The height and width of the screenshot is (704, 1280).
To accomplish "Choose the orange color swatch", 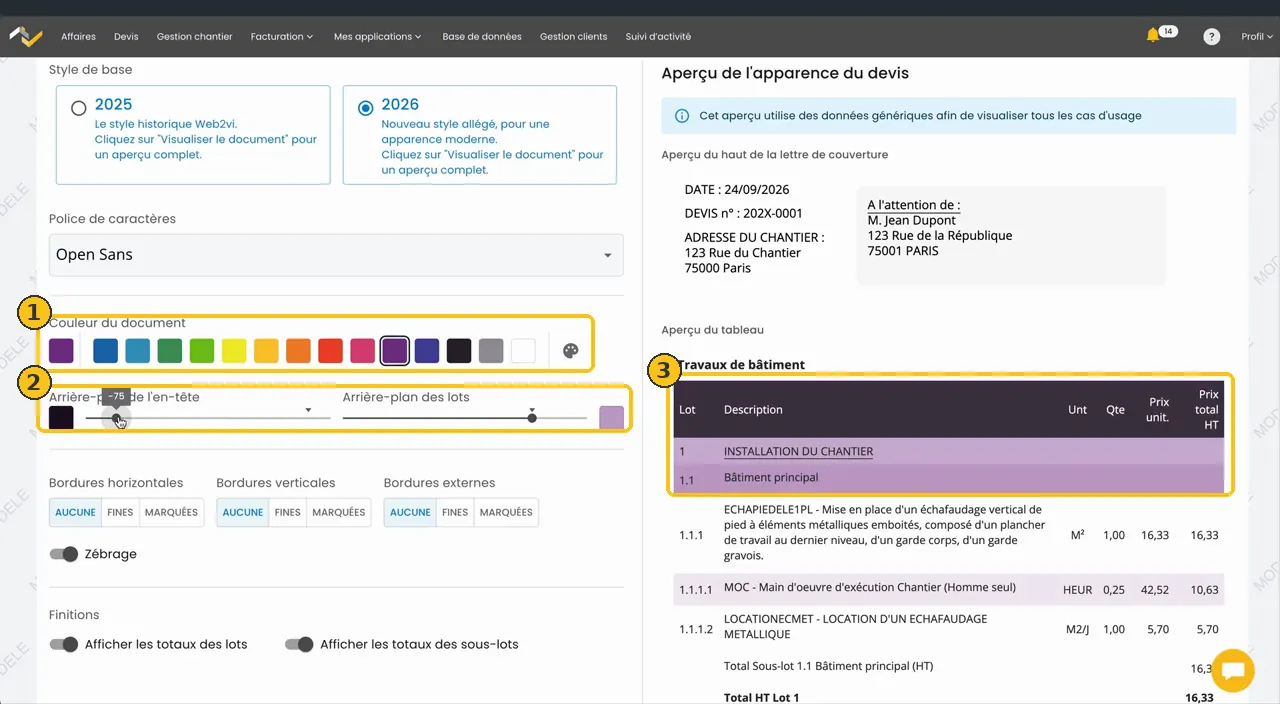I will click(x=298, y=351).
